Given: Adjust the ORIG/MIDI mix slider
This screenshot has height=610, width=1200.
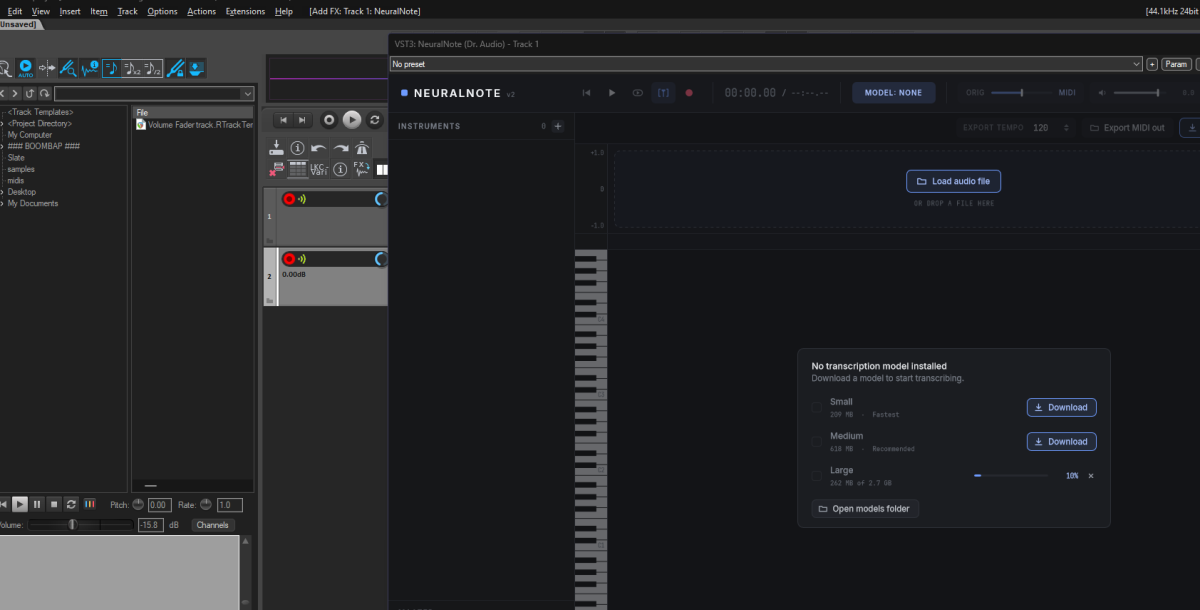Looking at the screenshot, I should [x=1021, y=93].
